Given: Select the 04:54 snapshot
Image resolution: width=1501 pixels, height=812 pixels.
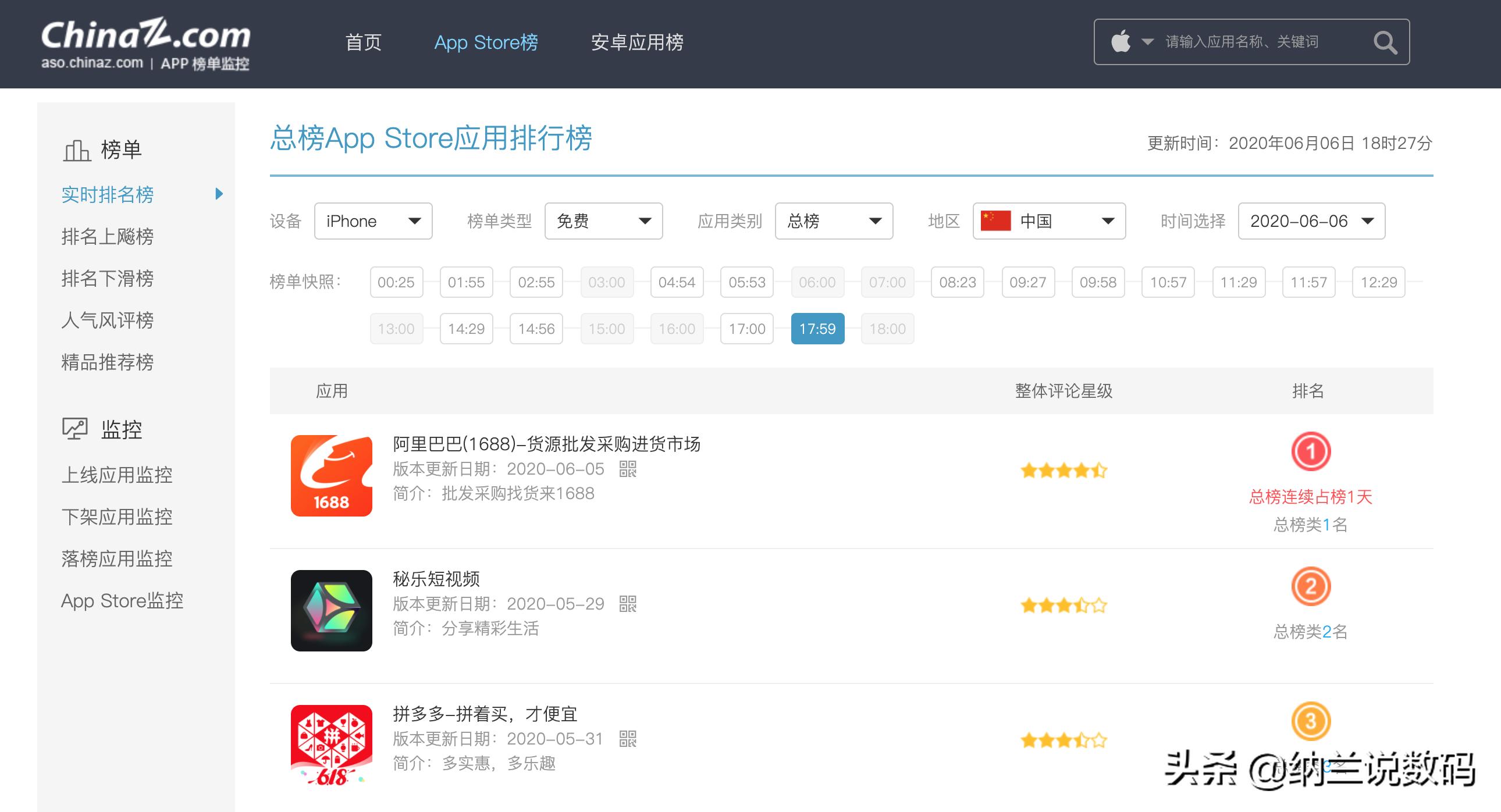Looking at the screenshot, I should point(677,282).
